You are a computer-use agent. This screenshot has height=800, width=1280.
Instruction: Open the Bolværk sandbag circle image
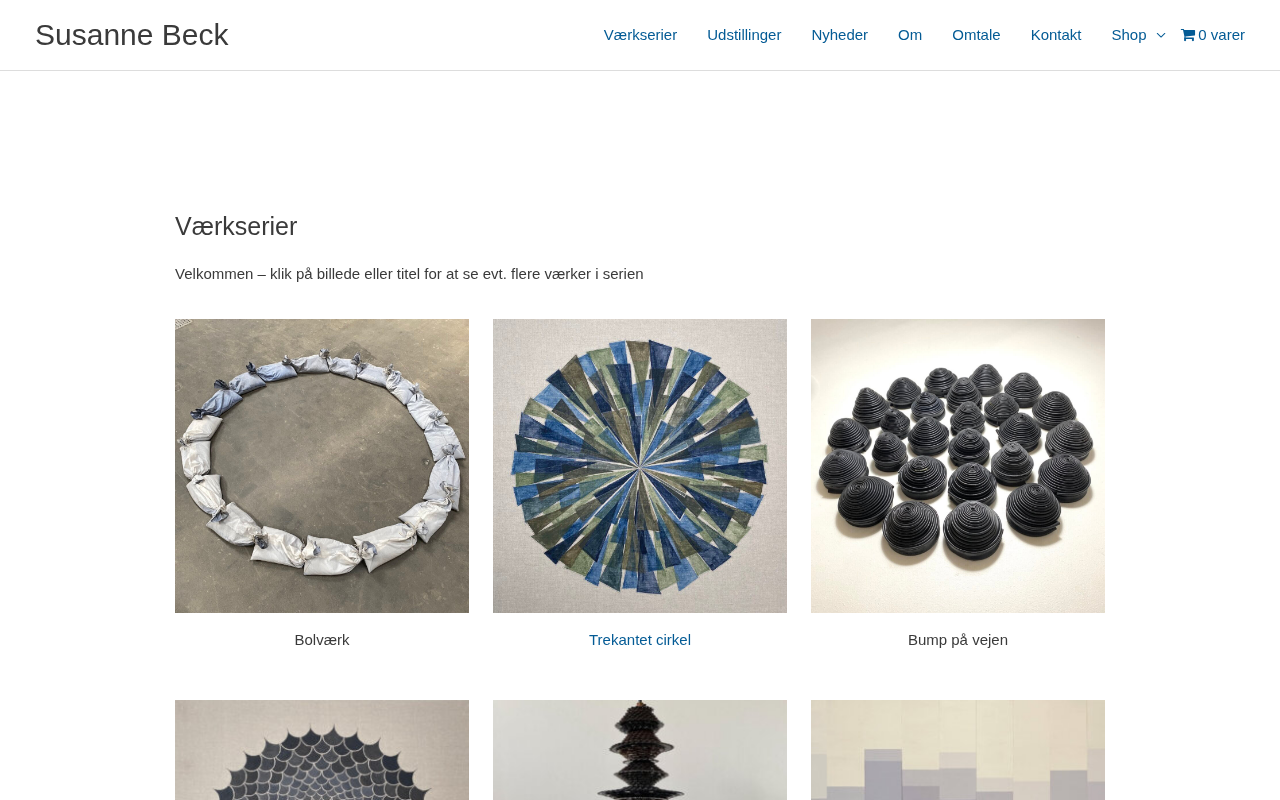[x=322, y=466]
